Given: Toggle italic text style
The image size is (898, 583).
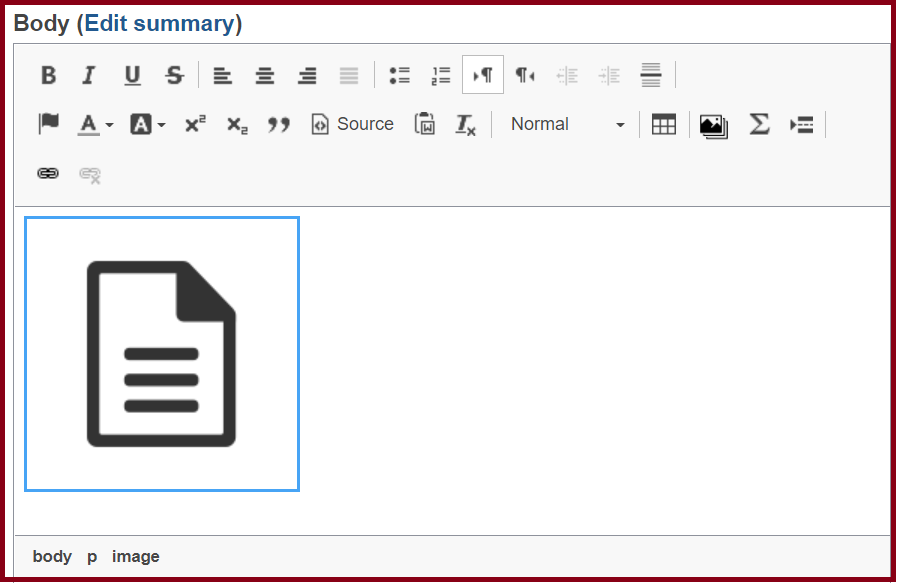Looking at the screenshot, I should coord(89,75).
